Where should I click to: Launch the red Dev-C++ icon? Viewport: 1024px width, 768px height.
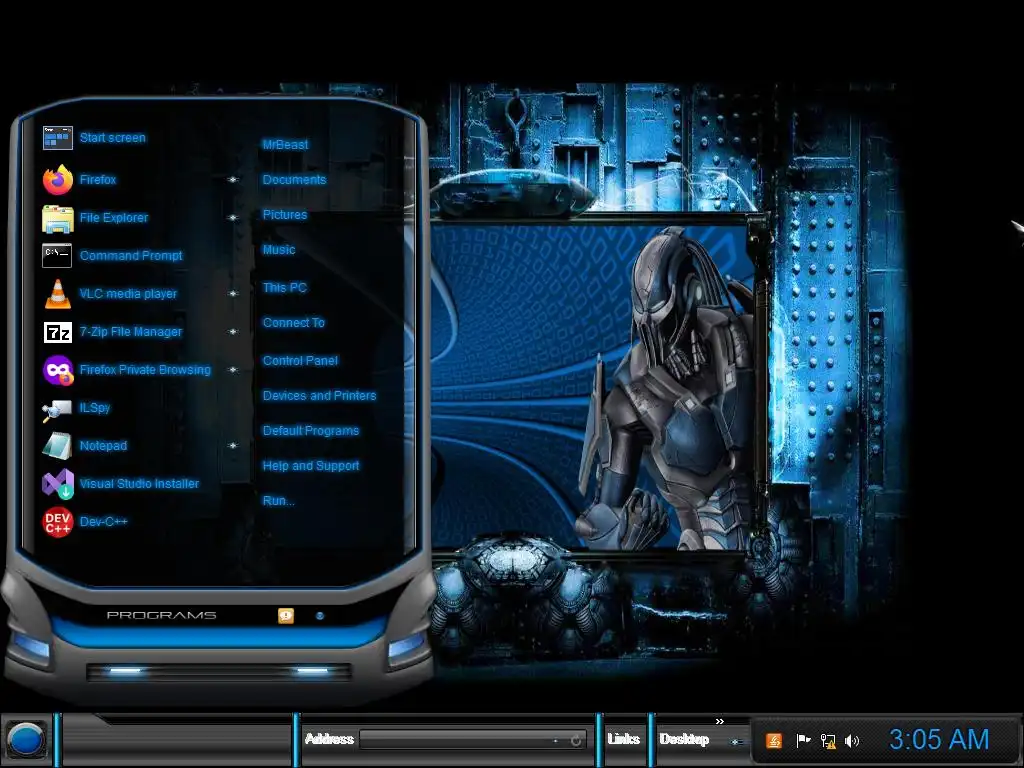[x=57, y=522]
